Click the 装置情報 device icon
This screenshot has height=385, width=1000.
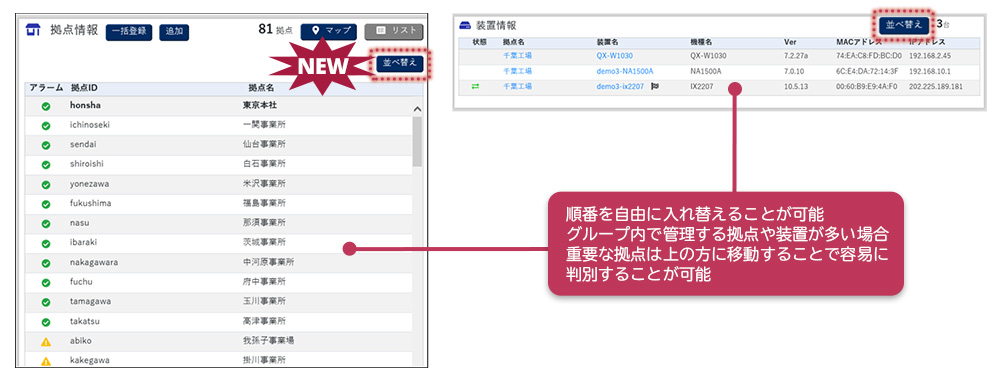pos(466,26)
